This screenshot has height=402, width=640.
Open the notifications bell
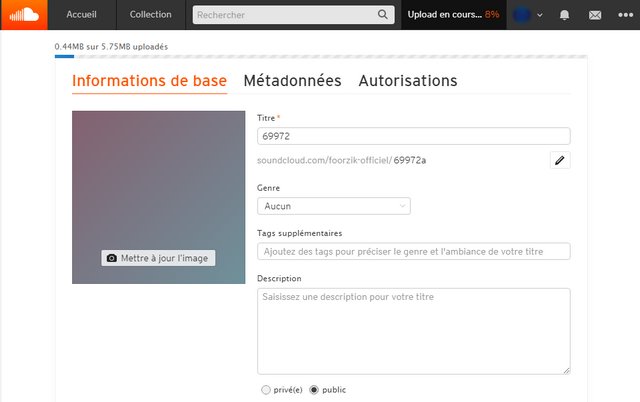tap(565, 15)
